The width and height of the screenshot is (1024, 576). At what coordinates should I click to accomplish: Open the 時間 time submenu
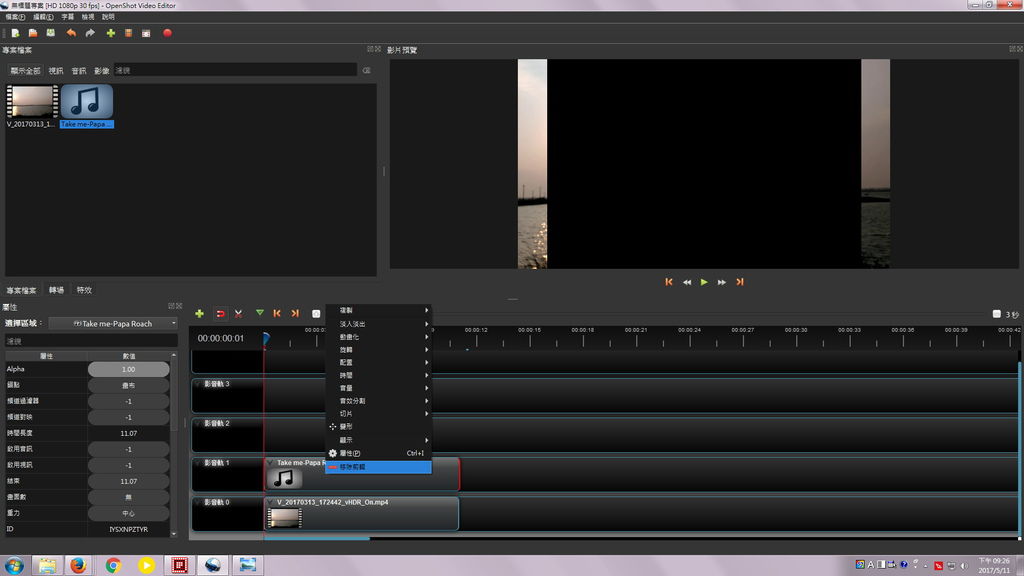tap(378, 376)
